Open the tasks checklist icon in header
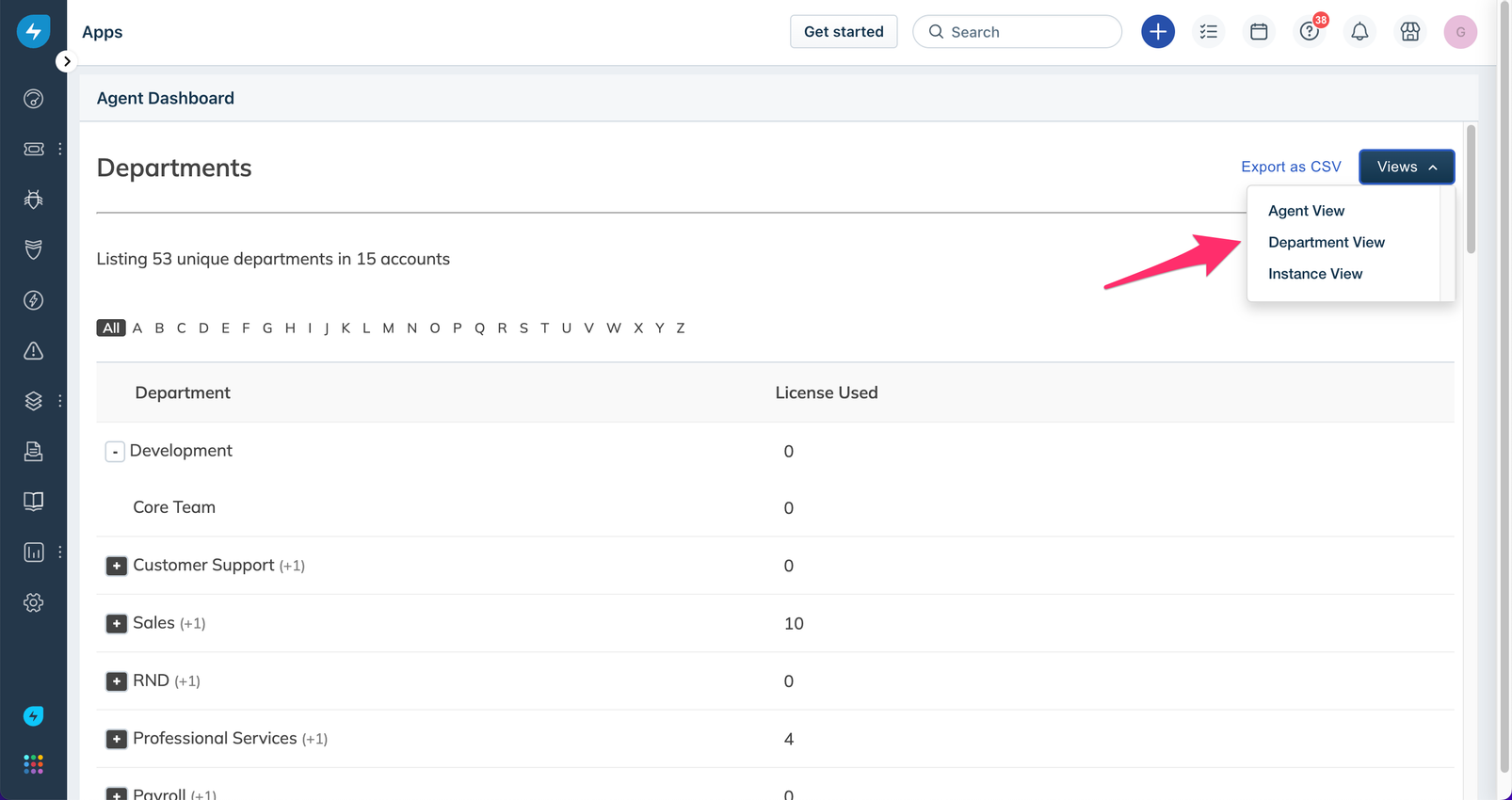The height and width of the screenshot is (800, 1512). click(1208, 32)
